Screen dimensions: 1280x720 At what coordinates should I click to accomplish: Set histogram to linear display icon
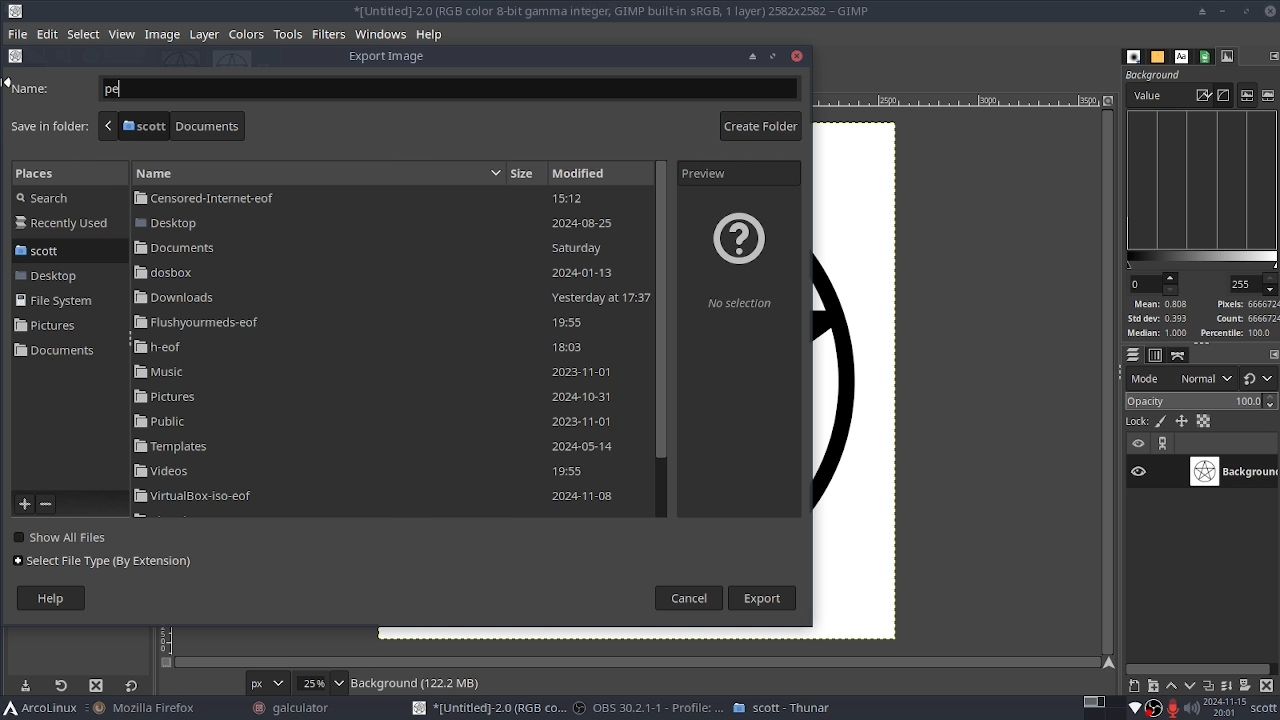coord(1246,96)
